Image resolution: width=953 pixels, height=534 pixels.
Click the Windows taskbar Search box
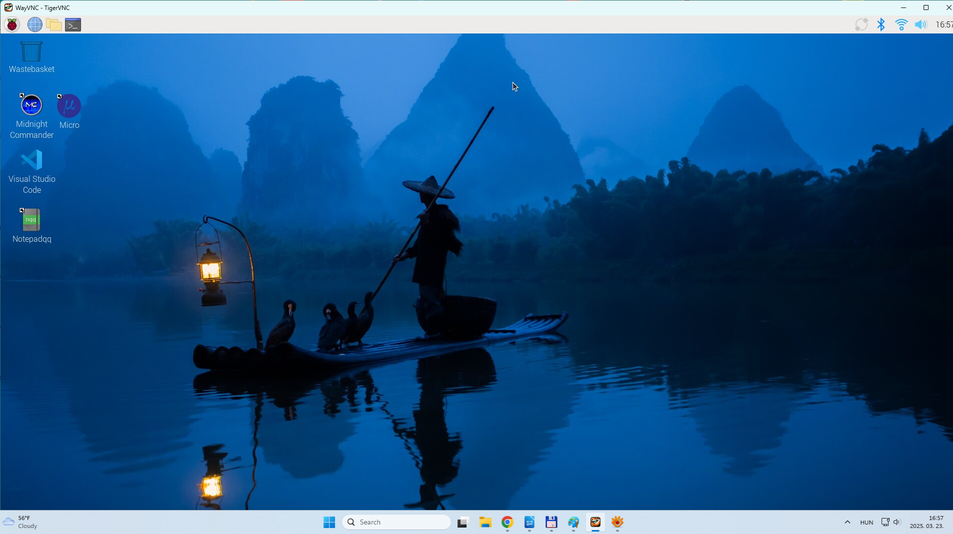tap(396, 522)
